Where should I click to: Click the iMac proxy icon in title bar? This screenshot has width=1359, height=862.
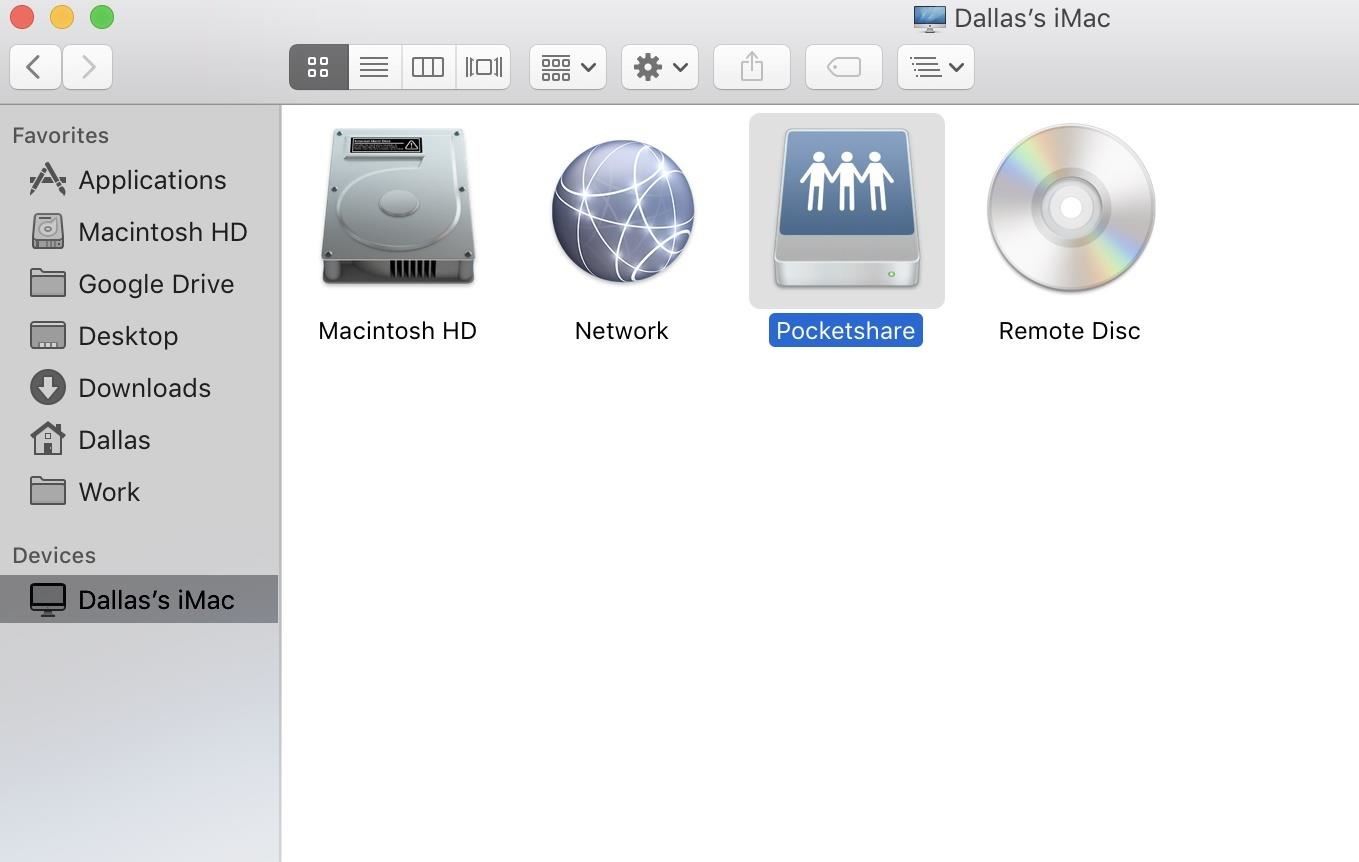(x=929, y=18)
